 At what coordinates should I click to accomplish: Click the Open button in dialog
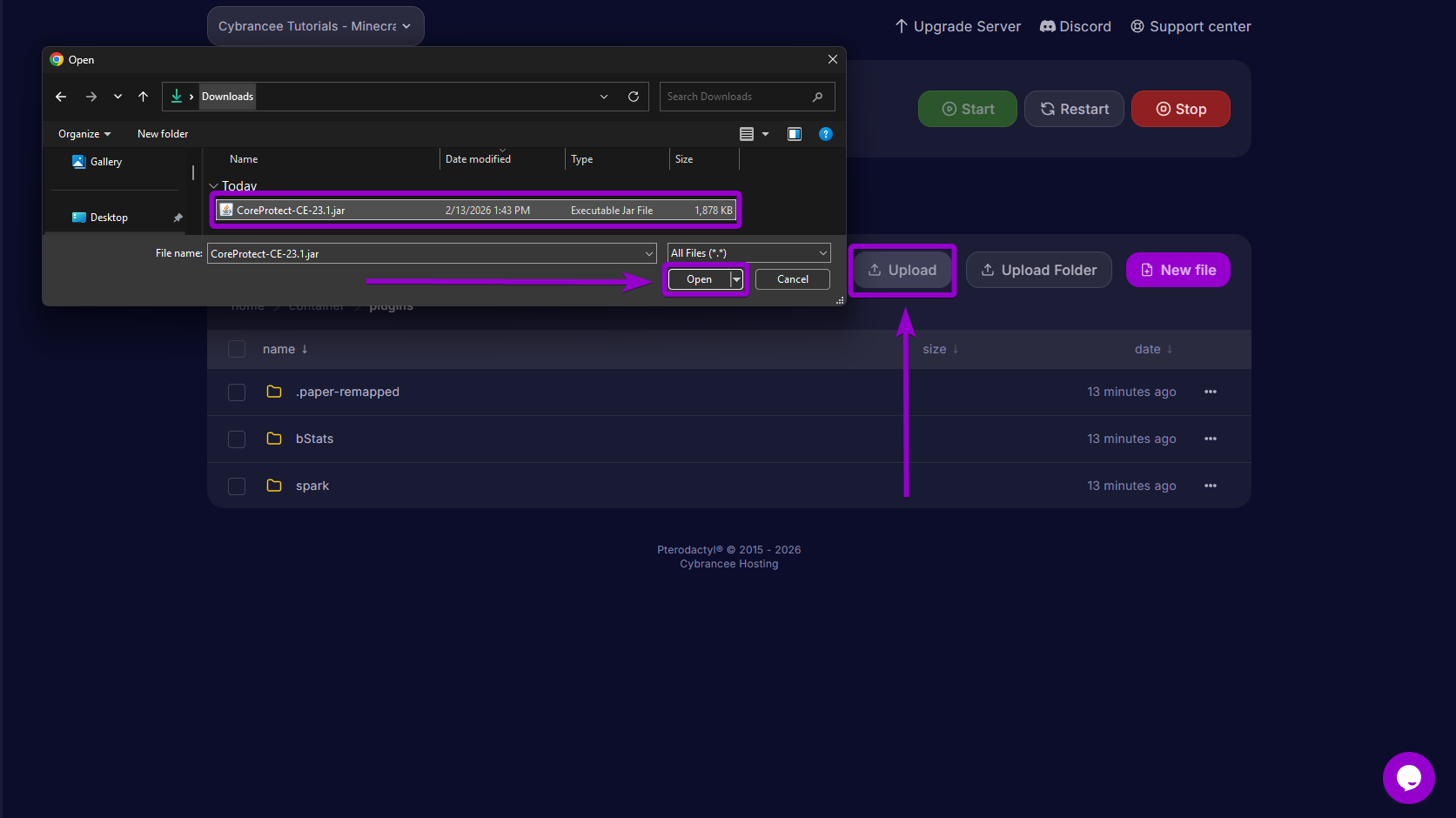tap(699, 279)
